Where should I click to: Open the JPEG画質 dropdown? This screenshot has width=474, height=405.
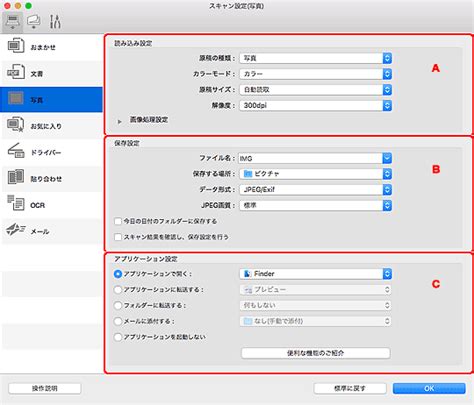pos(315,205)
